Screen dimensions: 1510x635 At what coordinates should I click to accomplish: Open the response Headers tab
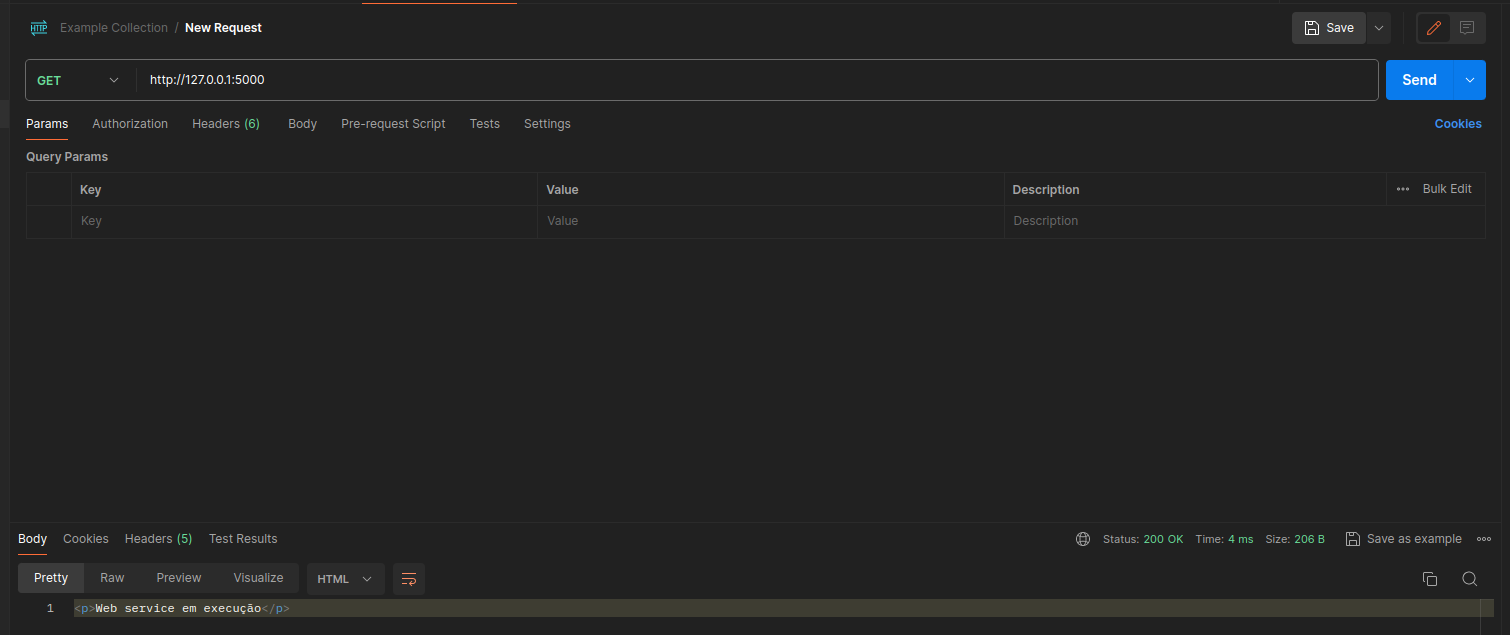(x=158, y=539)
